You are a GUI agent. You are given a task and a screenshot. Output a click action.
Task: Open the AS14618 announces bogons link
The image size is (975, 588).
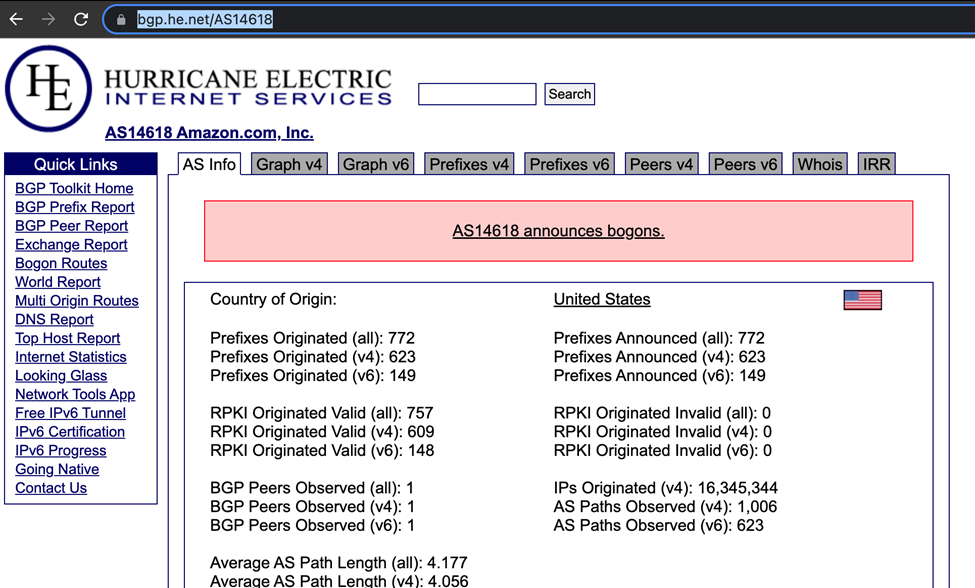tap(558, 231)
